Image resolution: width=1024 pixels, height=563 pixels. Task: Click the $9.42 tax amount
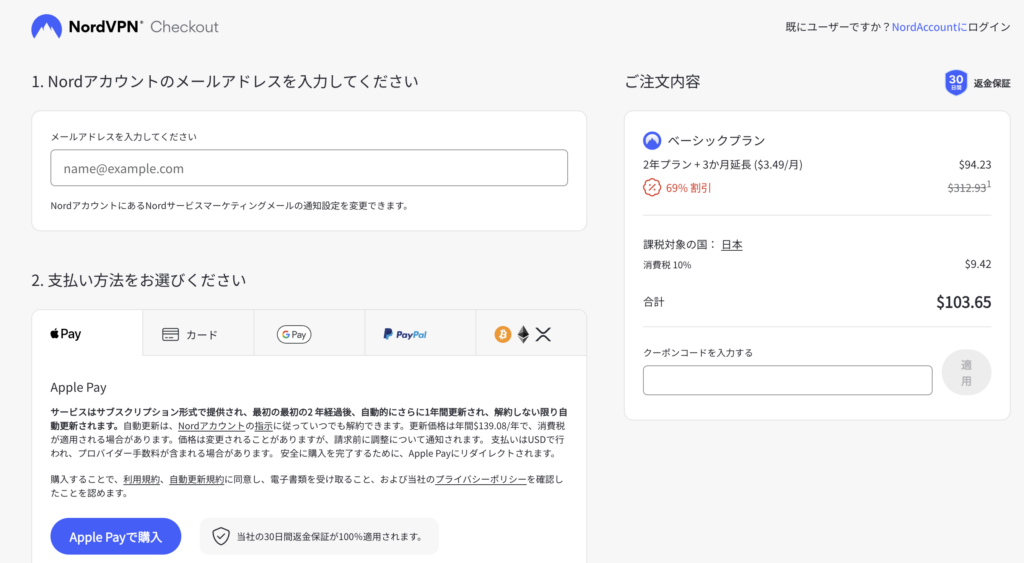[x=978, y=264]
